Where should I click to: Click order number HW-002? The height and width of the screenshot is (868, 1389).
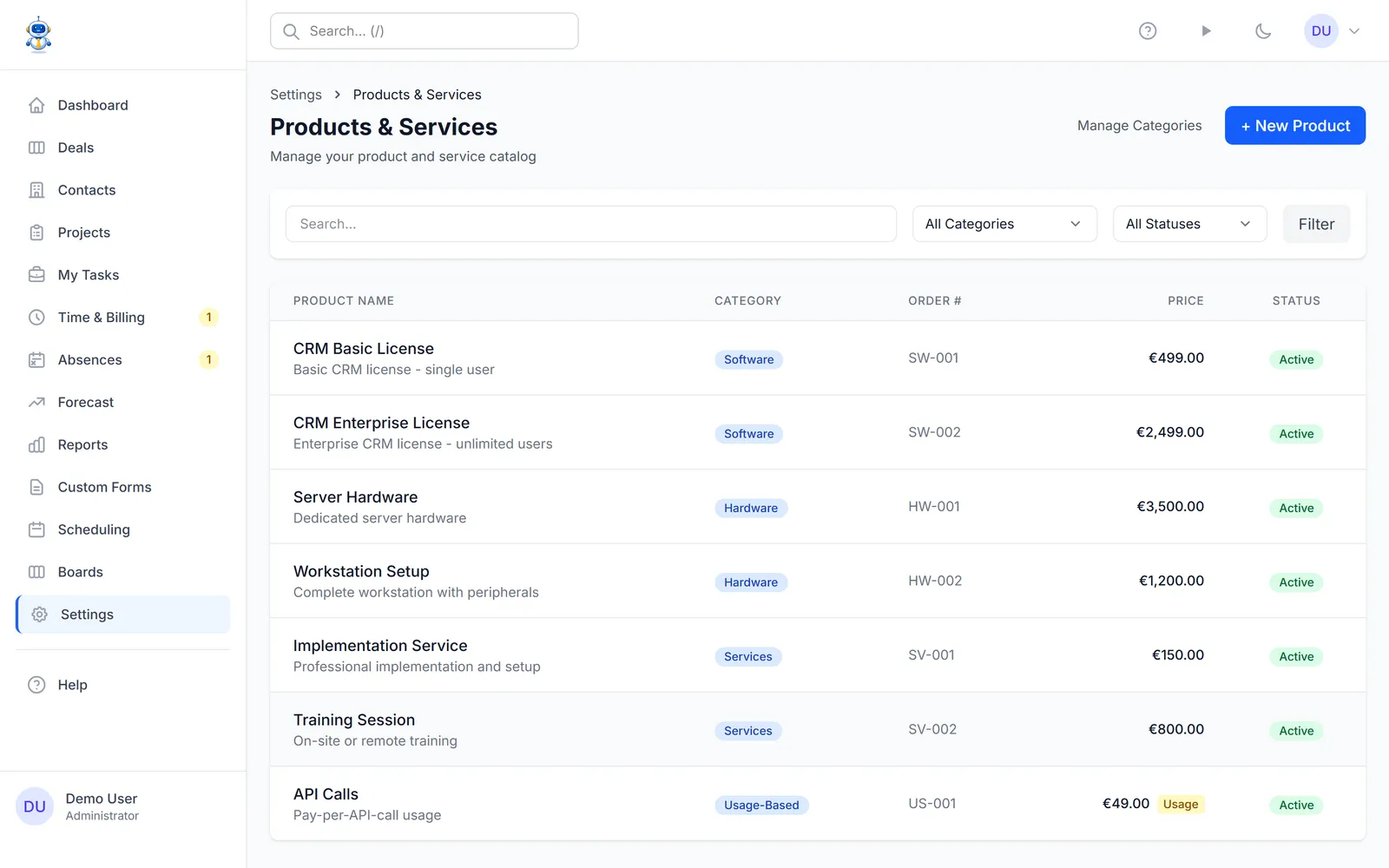[935, 581]
